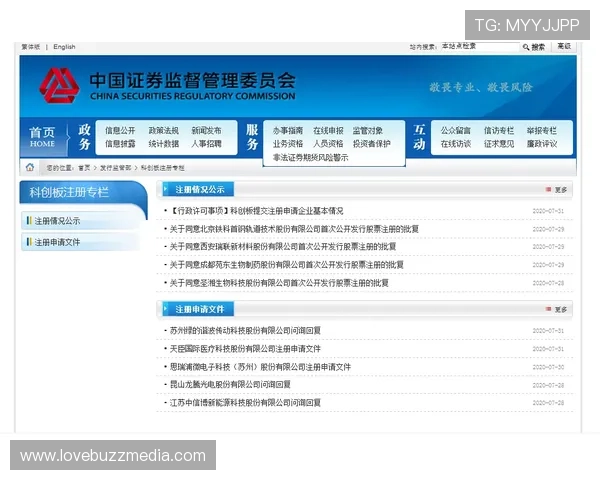Image resolution: width=600 pixels, height=480 pixels.
Task: Open 征求意见 interaction link
Action: coord(499,144)
